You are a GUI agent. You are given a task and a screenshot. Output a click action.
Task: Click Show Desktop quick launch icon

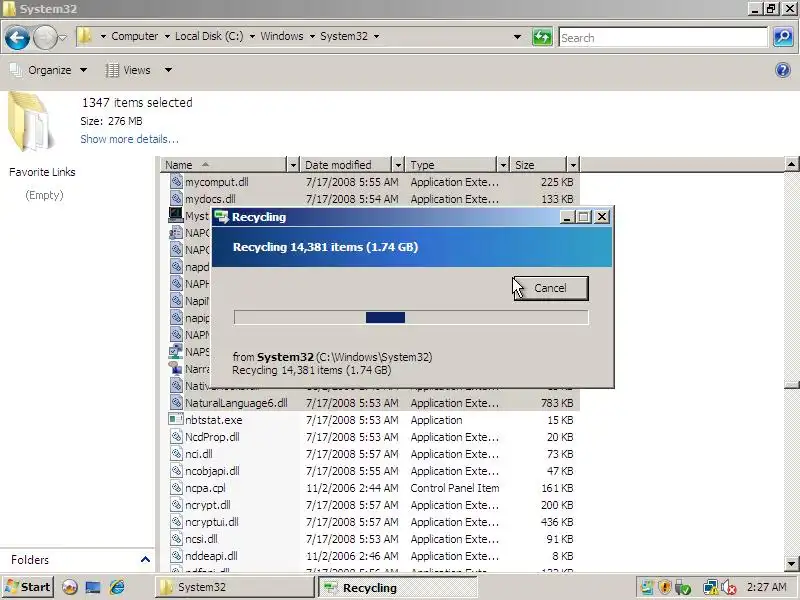click(93, 587)
